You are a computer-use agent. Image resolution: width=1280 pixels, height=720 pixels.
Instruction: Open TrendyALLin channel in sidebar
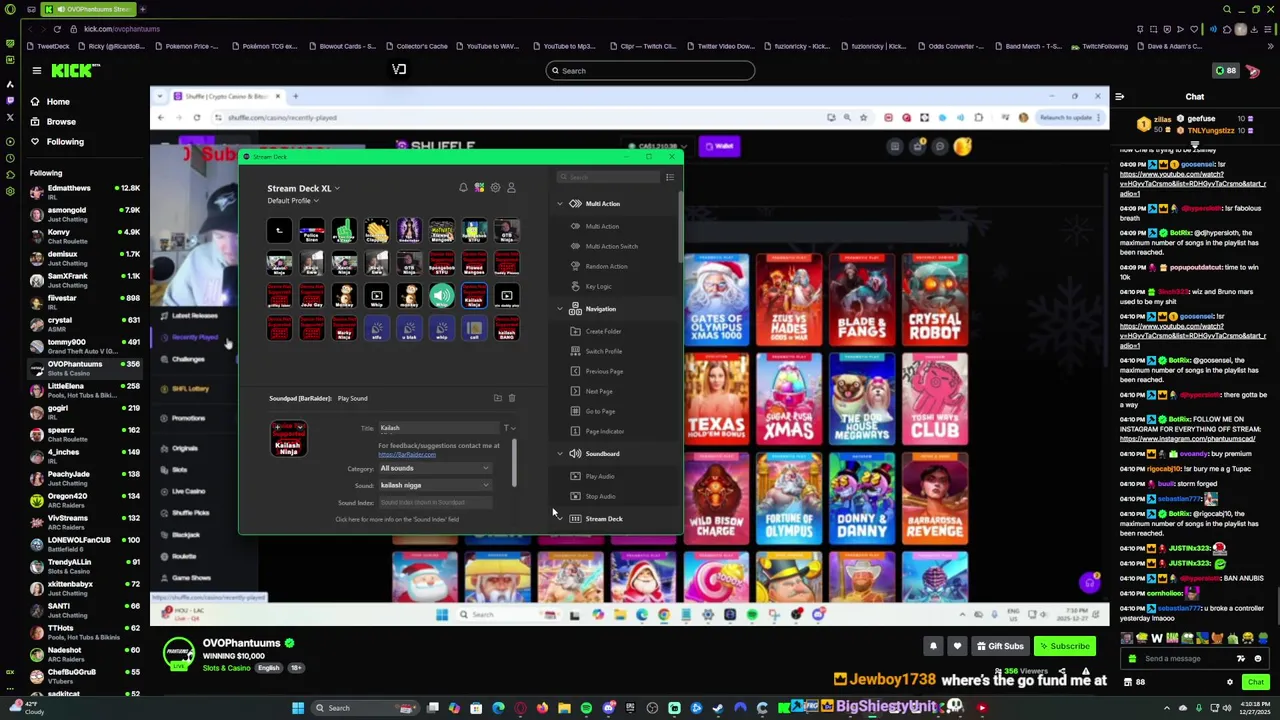click(x=85, y=566)
